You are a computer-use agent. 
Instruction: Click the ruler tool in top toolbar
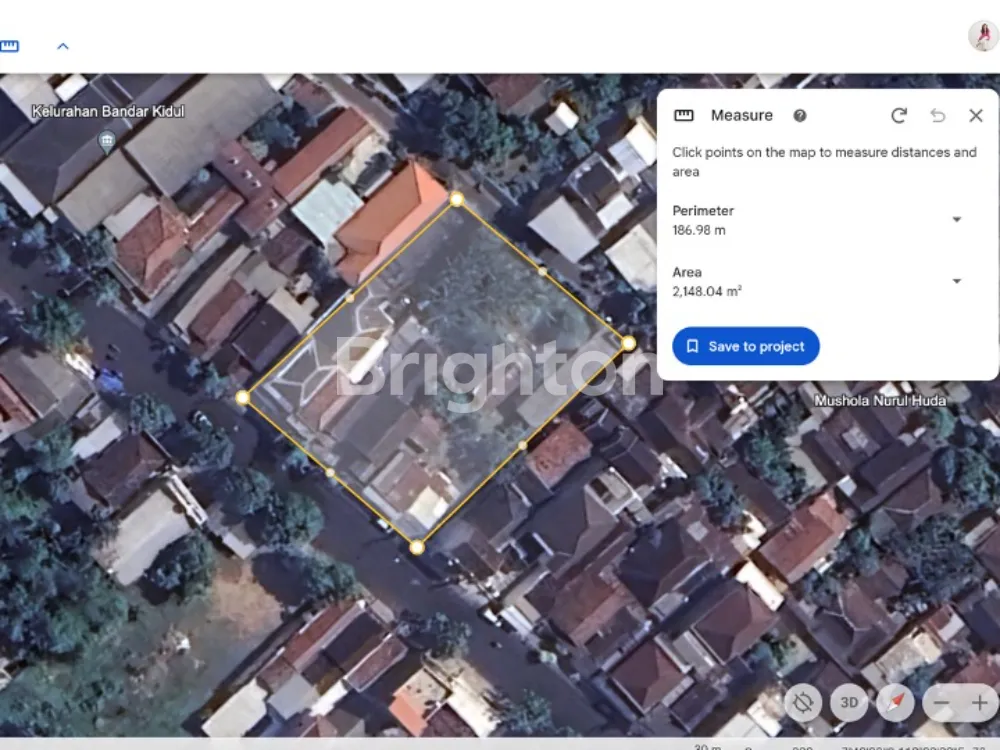[9, 46]
